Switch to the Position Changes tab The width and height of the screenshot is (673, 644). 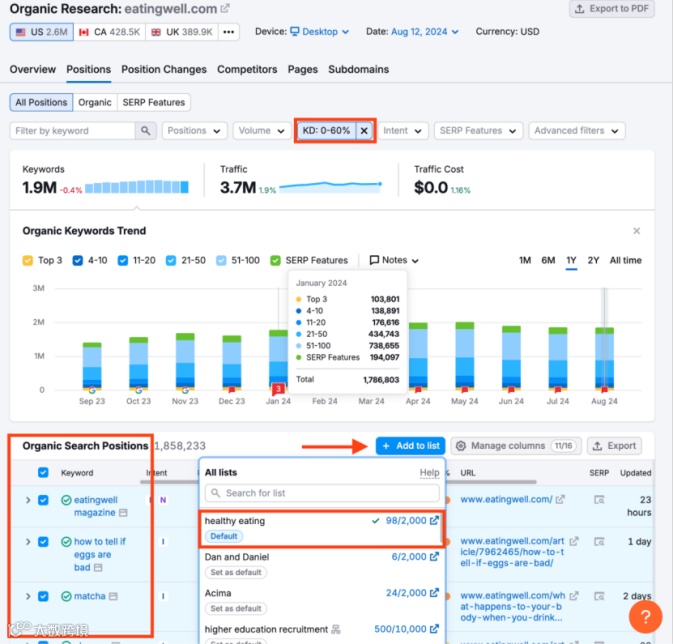click(x=164, y=70)
